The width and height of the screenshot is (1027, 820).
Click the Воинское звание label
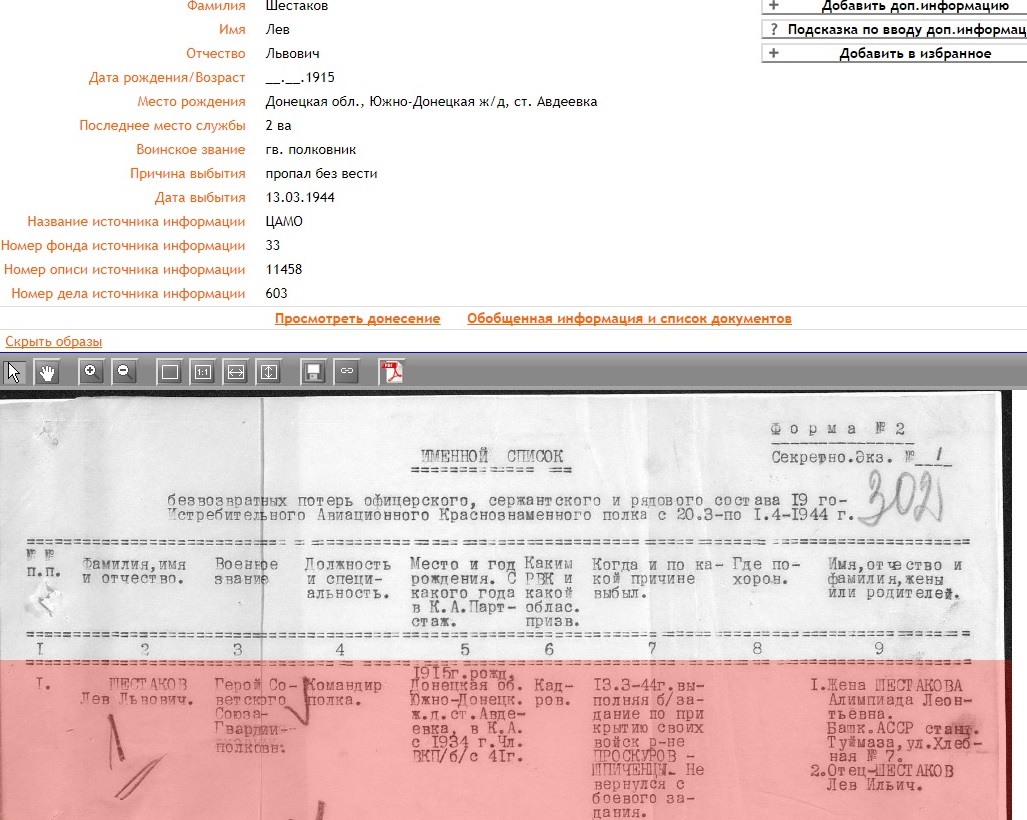coord(191,149)
